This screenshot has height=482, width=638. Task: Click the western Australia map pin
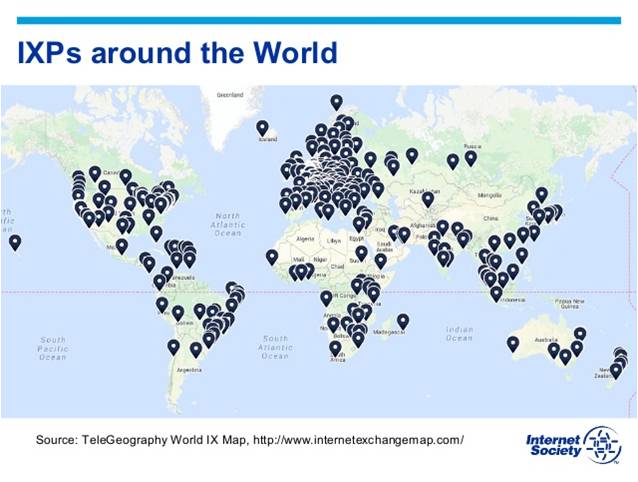(513, 343)
